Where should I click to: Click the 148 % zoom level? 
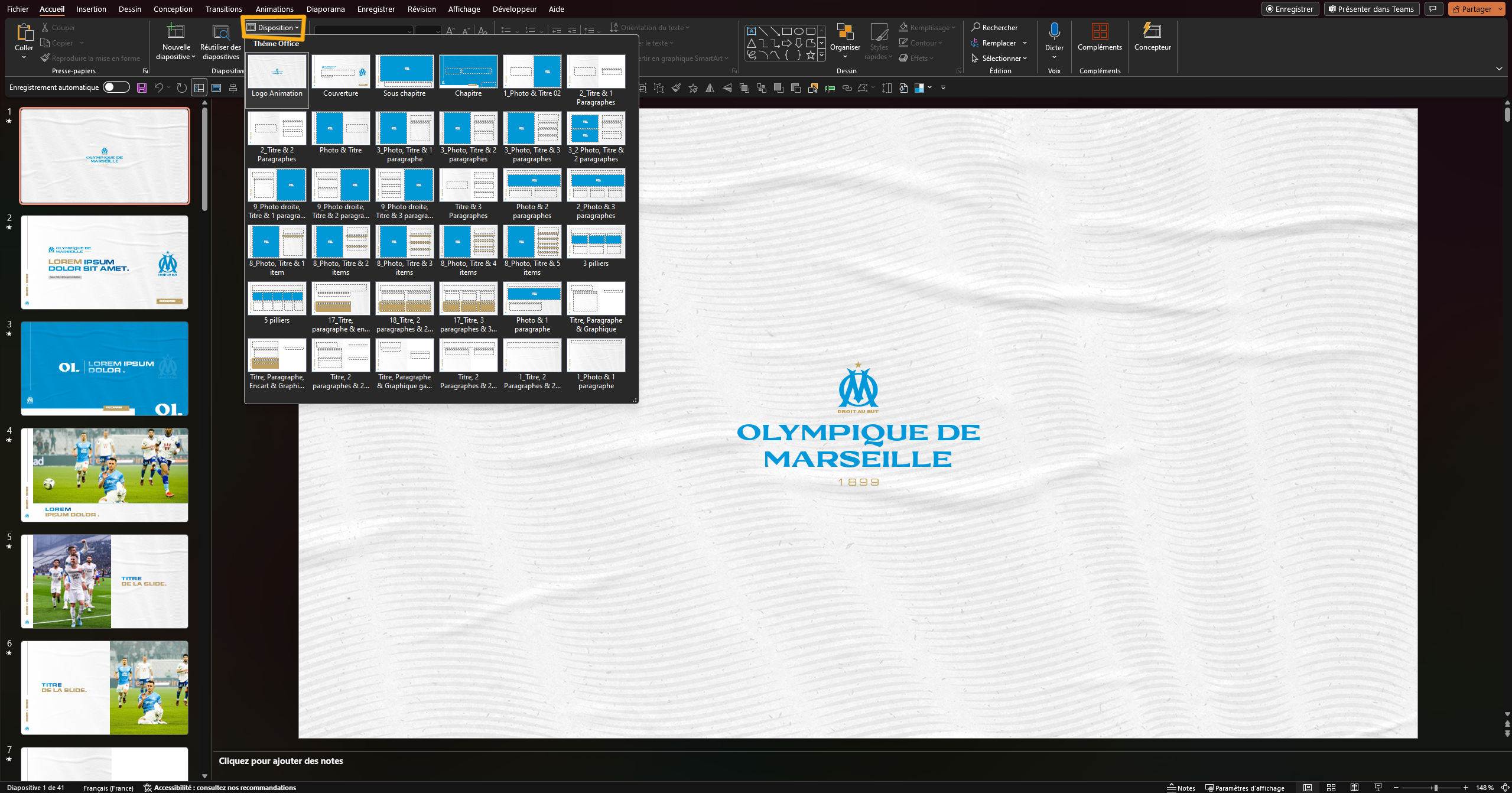[x=1484, y=788]
